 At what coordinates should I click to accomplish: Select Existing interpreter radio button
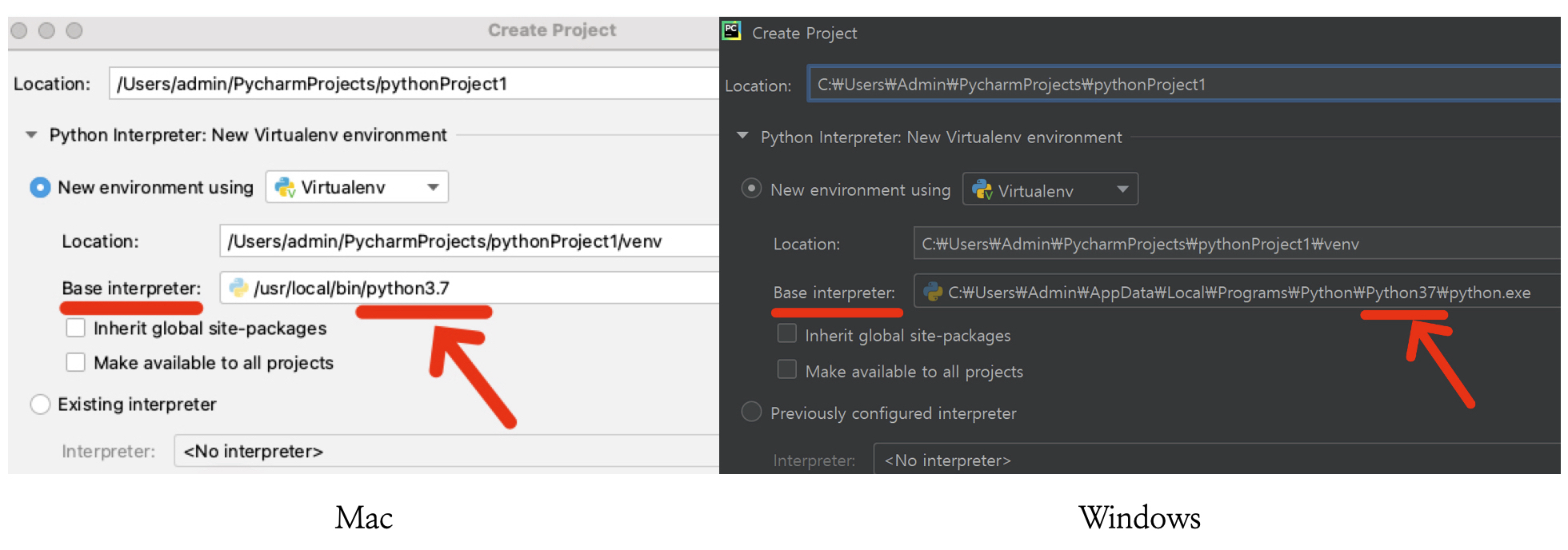(40, 405)
